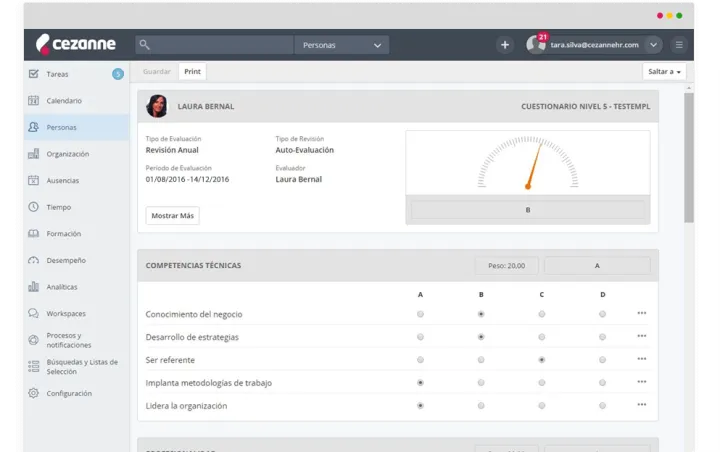Image resolution: width=720 pixels, height=452 pixels.
Task: Click the Mostrar Más button
Action: coord(173,215)
